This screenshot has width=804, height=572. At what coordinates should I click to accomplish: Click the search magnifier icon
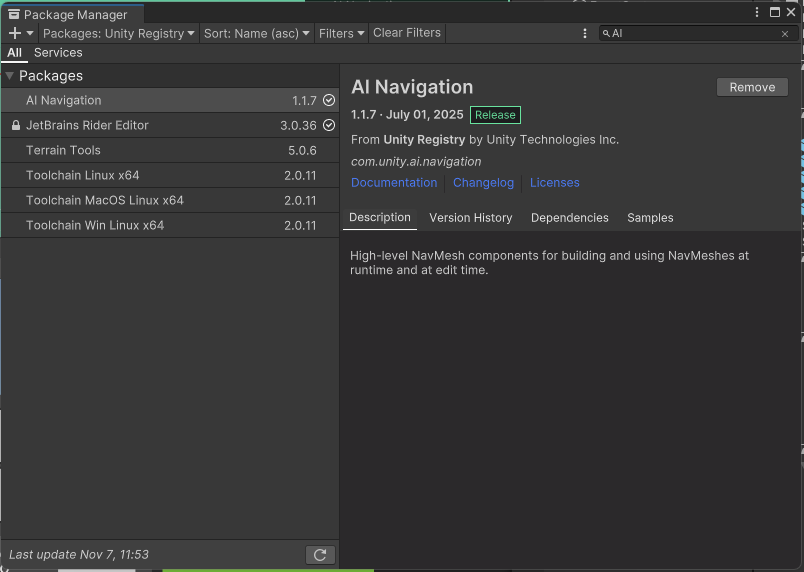(606, 33)
